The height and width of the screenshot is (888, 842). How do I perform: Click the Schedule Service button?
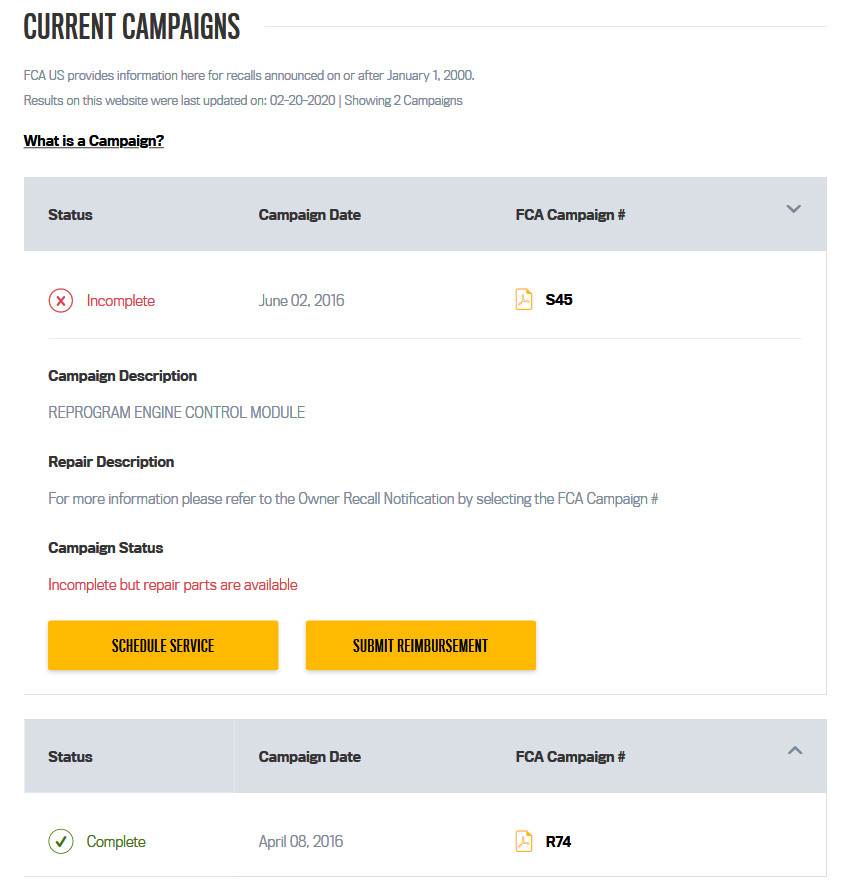pyautogui.click(x=163, y=646)
